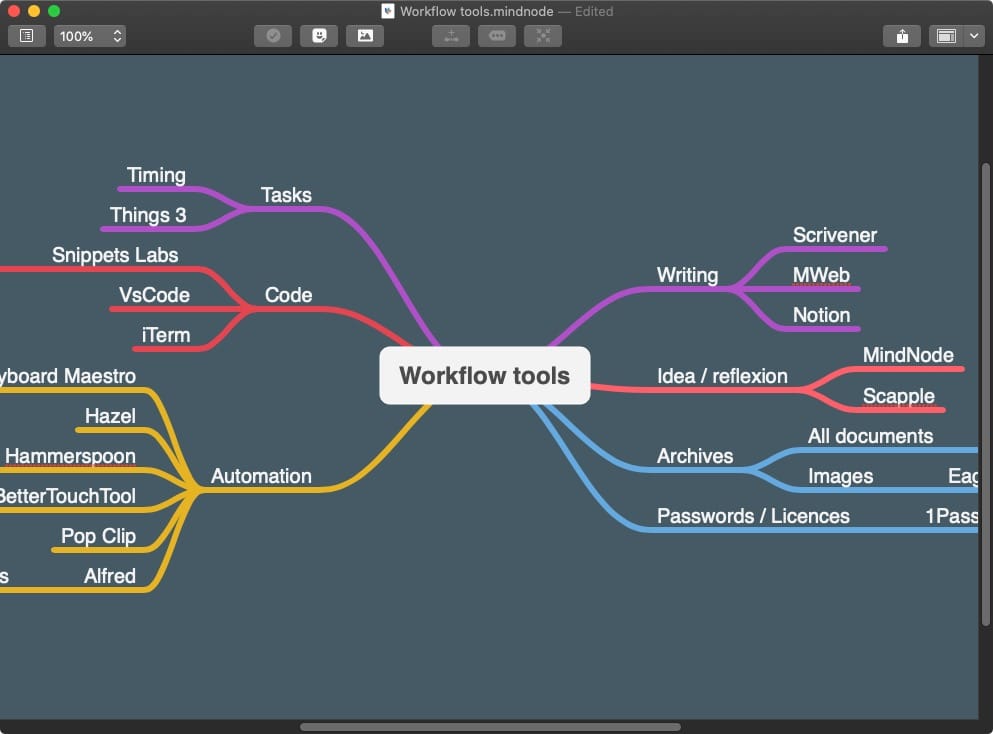Select the Archives node

pyautogui.click(x=695, y=456)
